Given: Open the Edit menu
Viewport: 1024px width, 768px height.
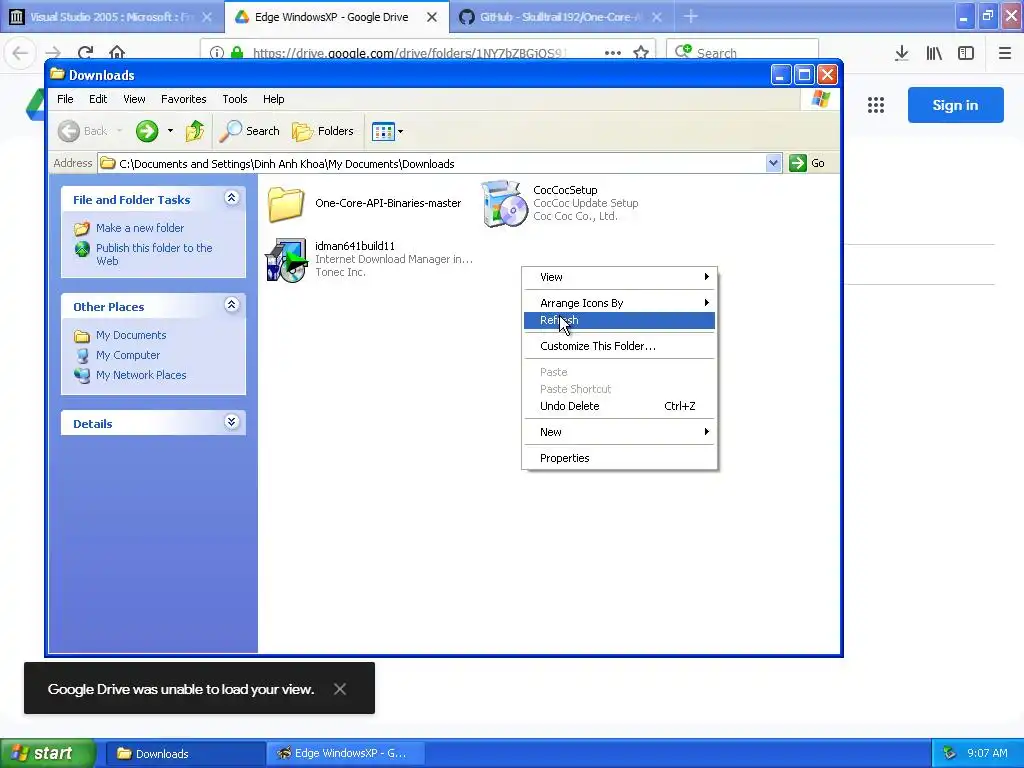Looking at the screenshot, I should 98,99.
